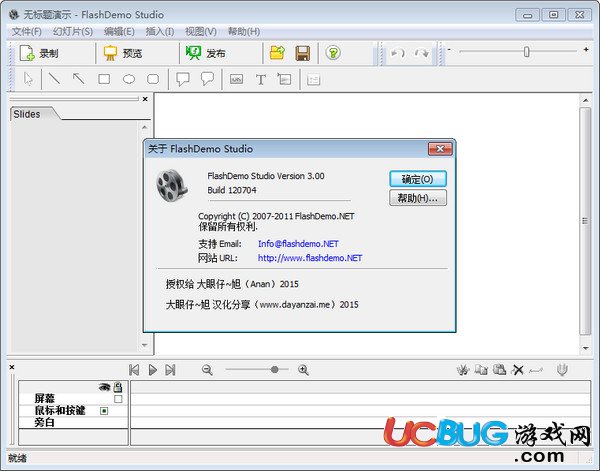Open the 编辑(E) menu
The height and width of the screenshot is (471, 600).
pyautogui.click(x=119, y=31)
